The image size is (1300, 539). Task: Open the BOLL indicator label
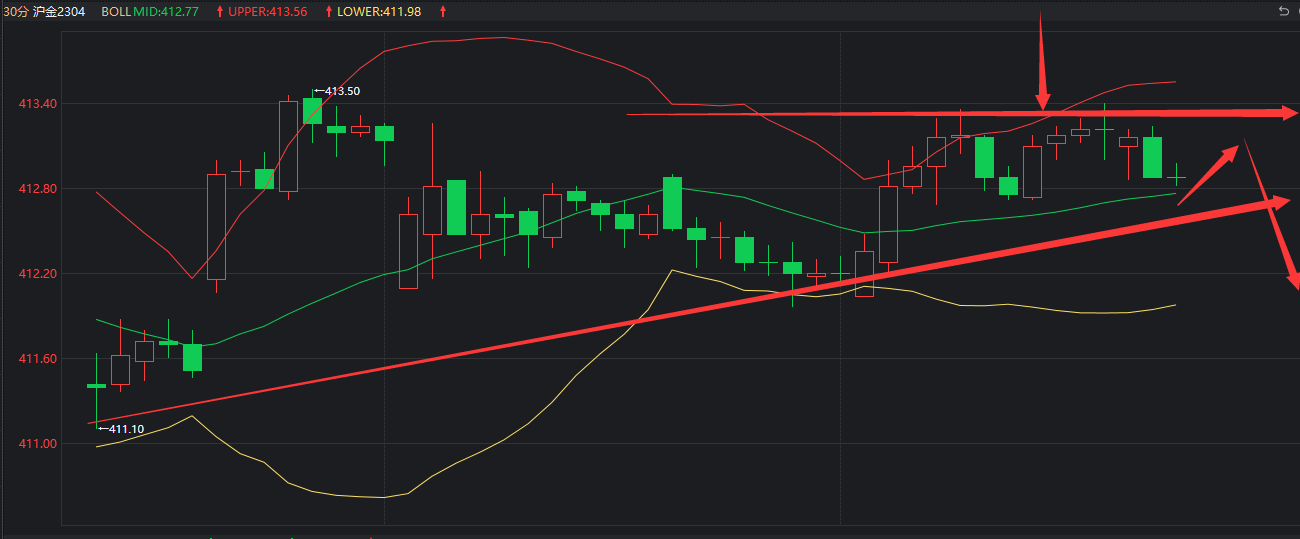click(115, 12)
